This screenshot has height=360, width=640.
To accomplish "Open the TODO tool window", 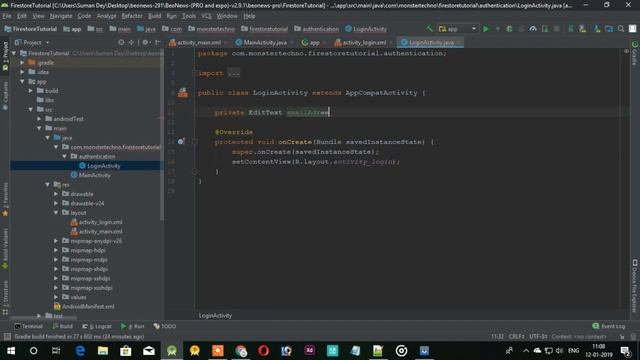I will (164, 326).
